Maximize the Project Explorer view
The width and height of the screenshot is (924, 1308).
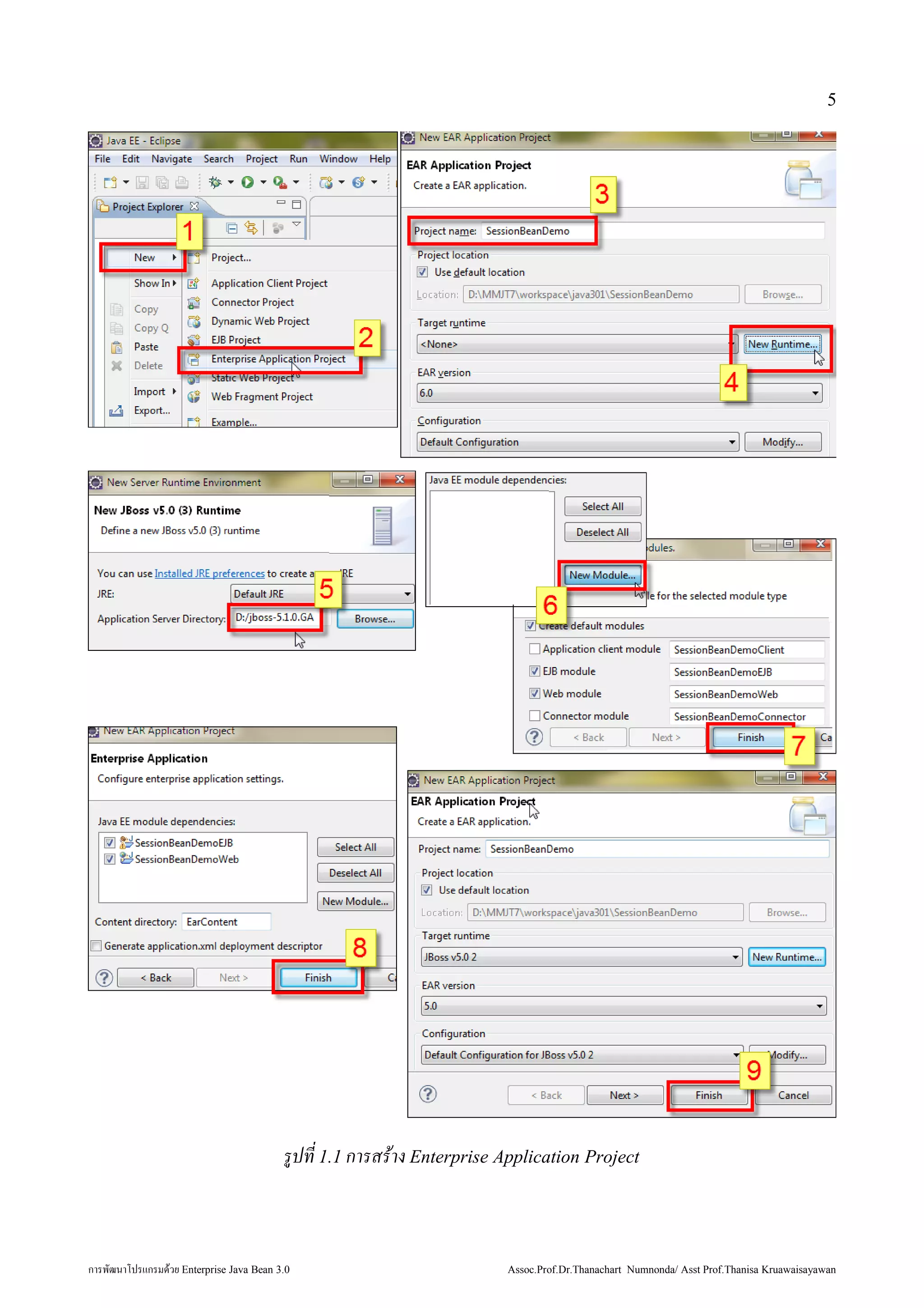pos(296,204)
